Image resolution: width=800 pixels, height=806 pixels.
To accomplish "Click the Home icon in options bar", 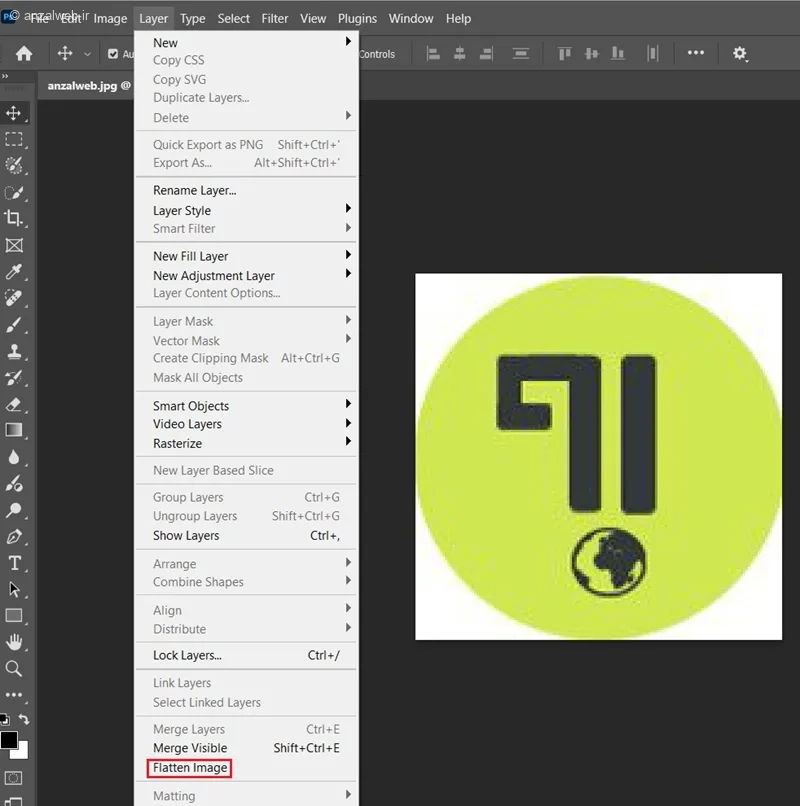I will click(x=24, y=53).
